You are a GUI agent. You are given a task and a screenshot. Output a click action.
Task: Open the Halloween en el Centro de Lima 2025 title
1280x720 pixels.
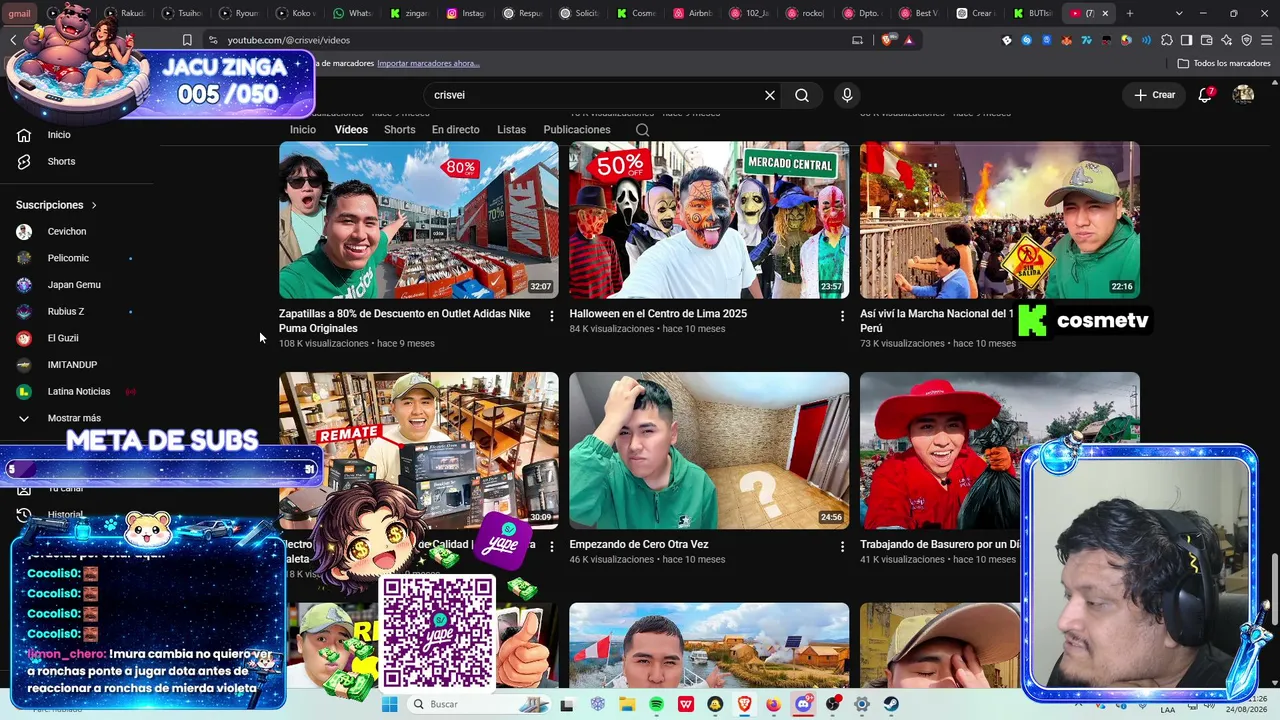pyautogui.click(x=658, y=314)
